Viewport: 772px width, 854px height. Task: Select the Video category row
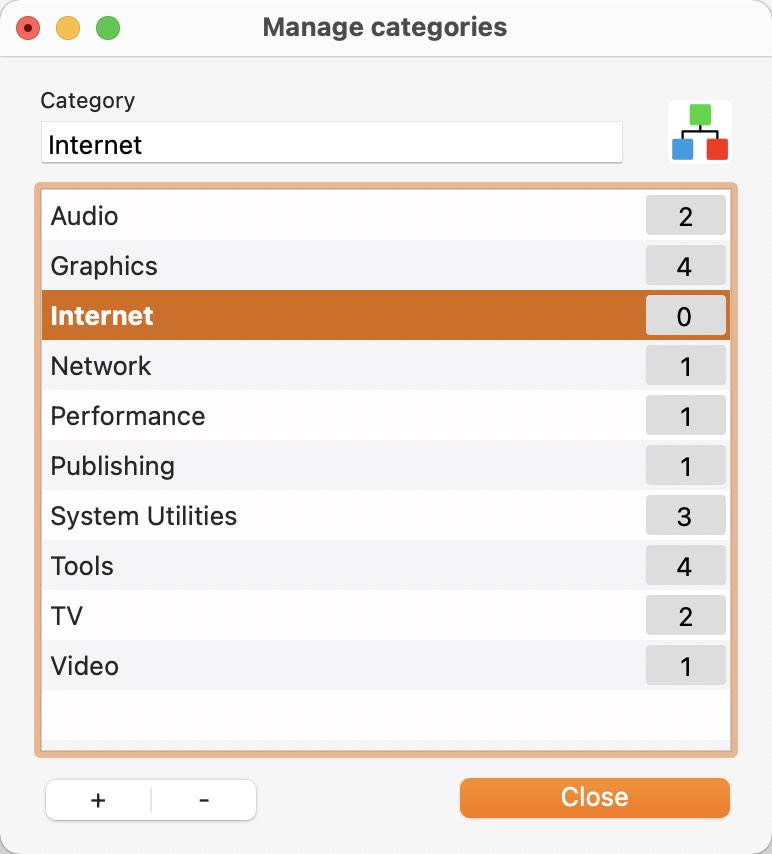pyautogui.click(x=386, y=666)
